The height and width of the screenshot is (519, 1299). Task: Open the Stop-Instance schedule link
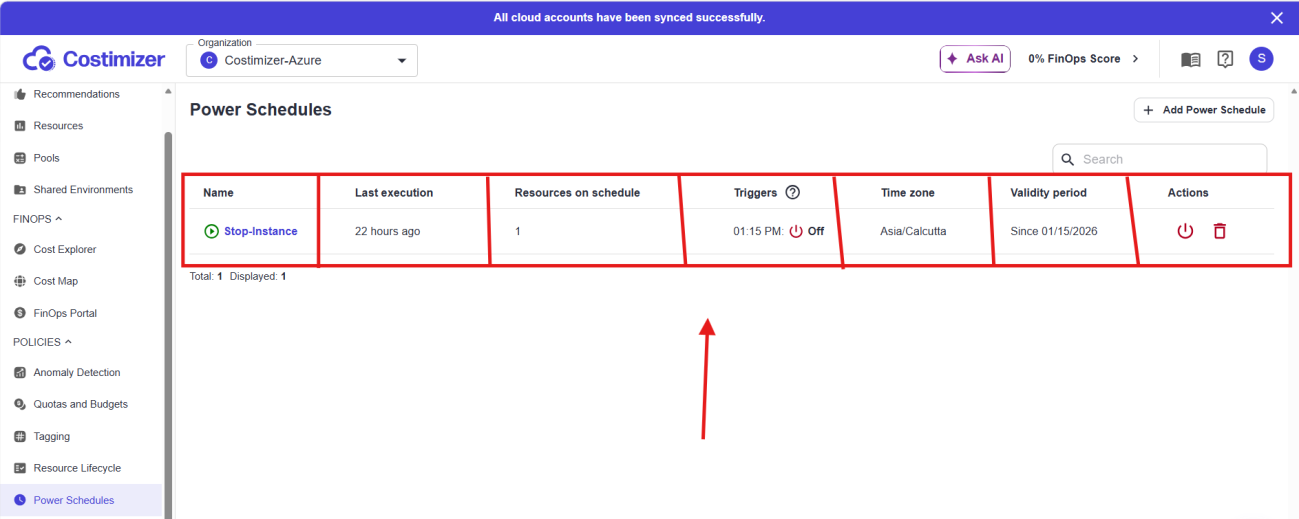click(260, 231)
